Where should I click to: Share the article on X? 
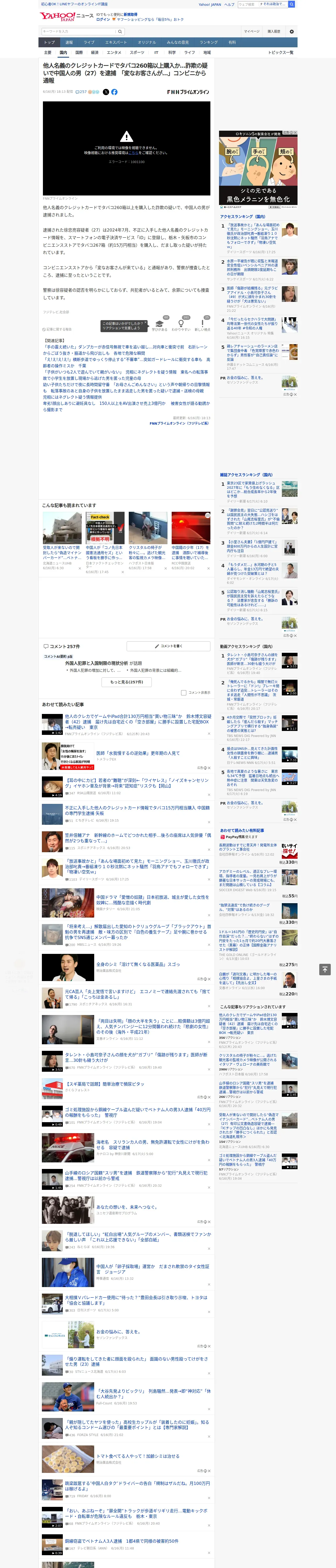(106, 92)
